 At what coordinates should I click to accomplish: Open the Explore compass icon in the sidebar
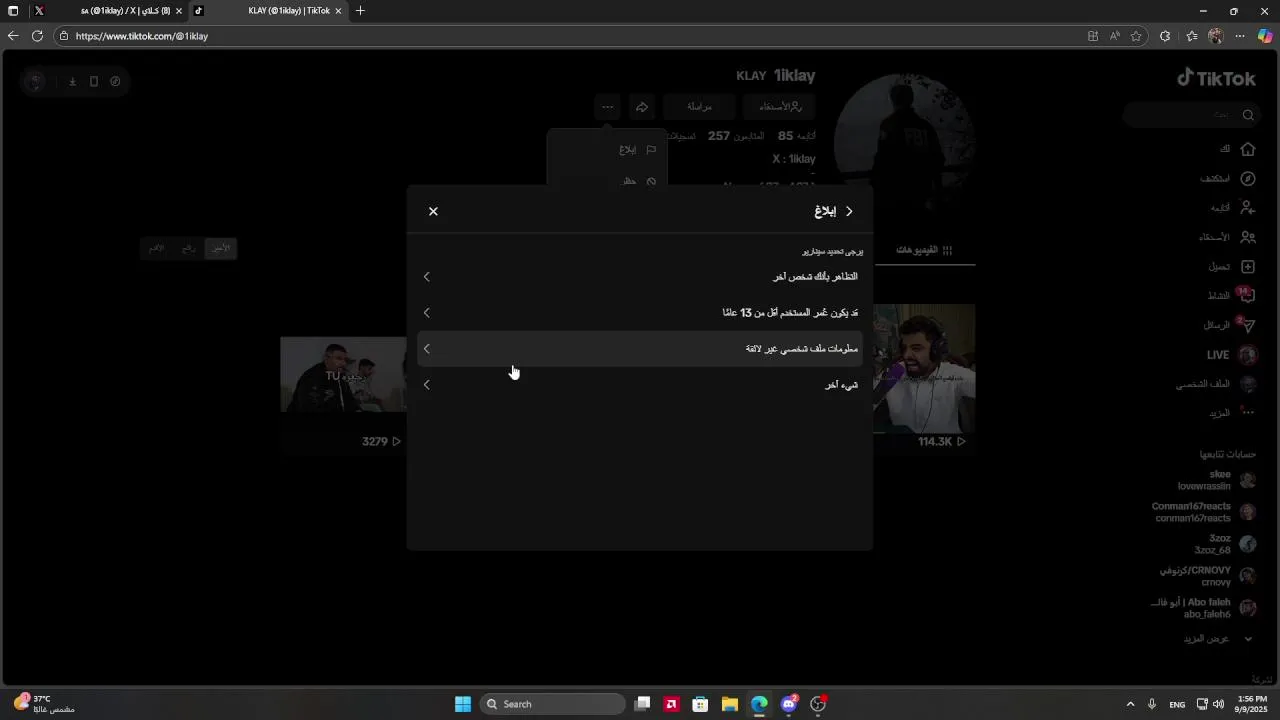click(1247, 178)
